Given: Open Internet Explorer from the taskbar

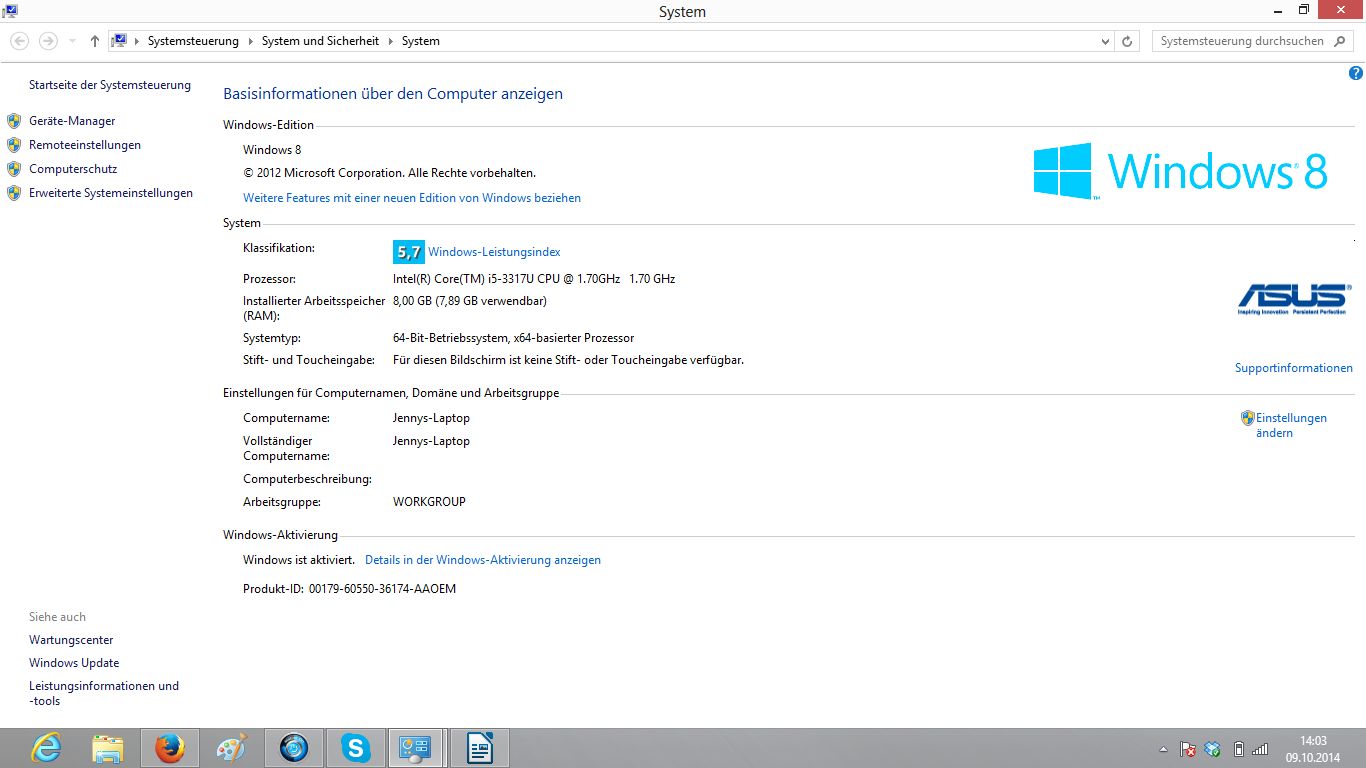Looking at the screenshot, I should click(x=46, y=748).
